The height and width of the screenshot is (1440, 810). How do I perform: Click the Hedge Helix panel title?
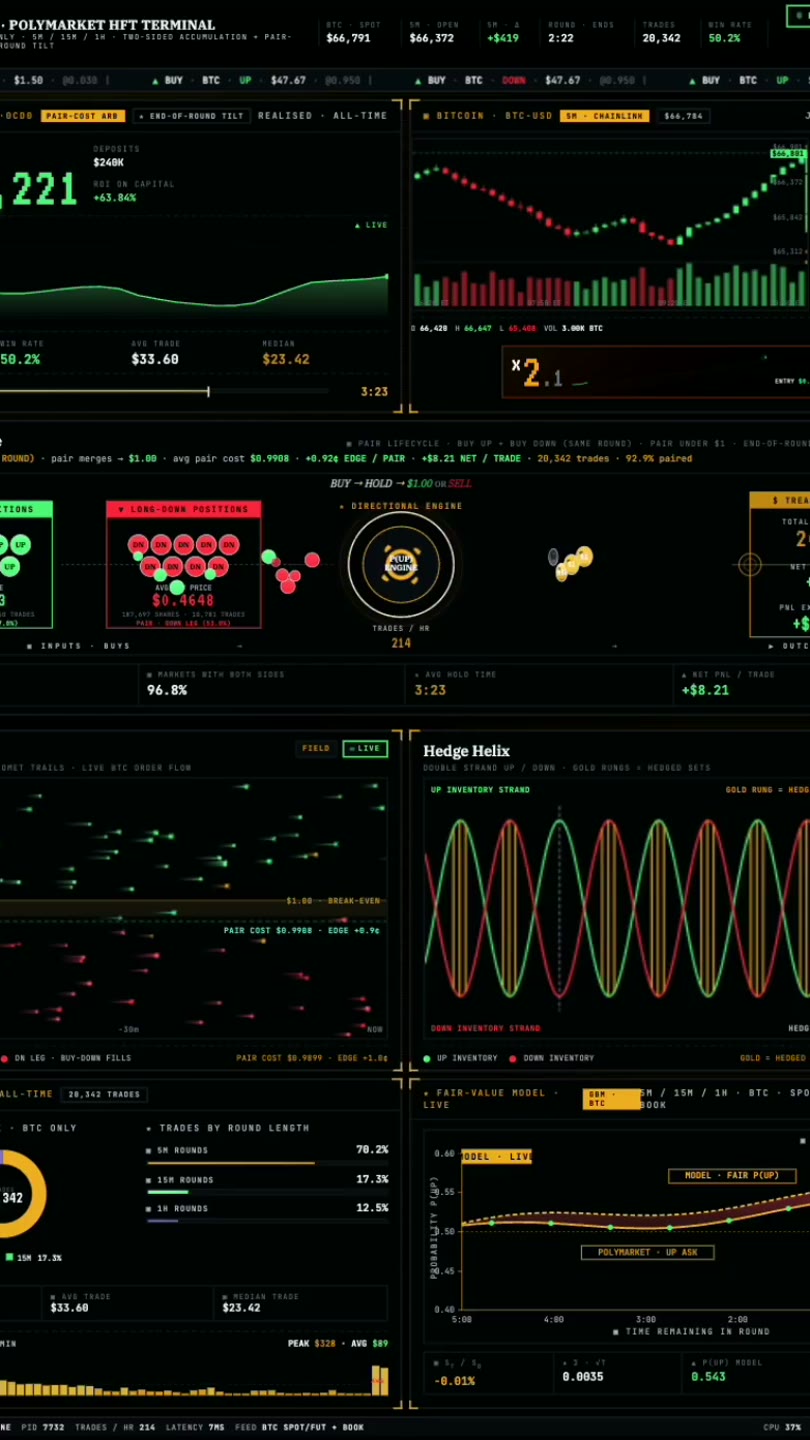(466, 751)
